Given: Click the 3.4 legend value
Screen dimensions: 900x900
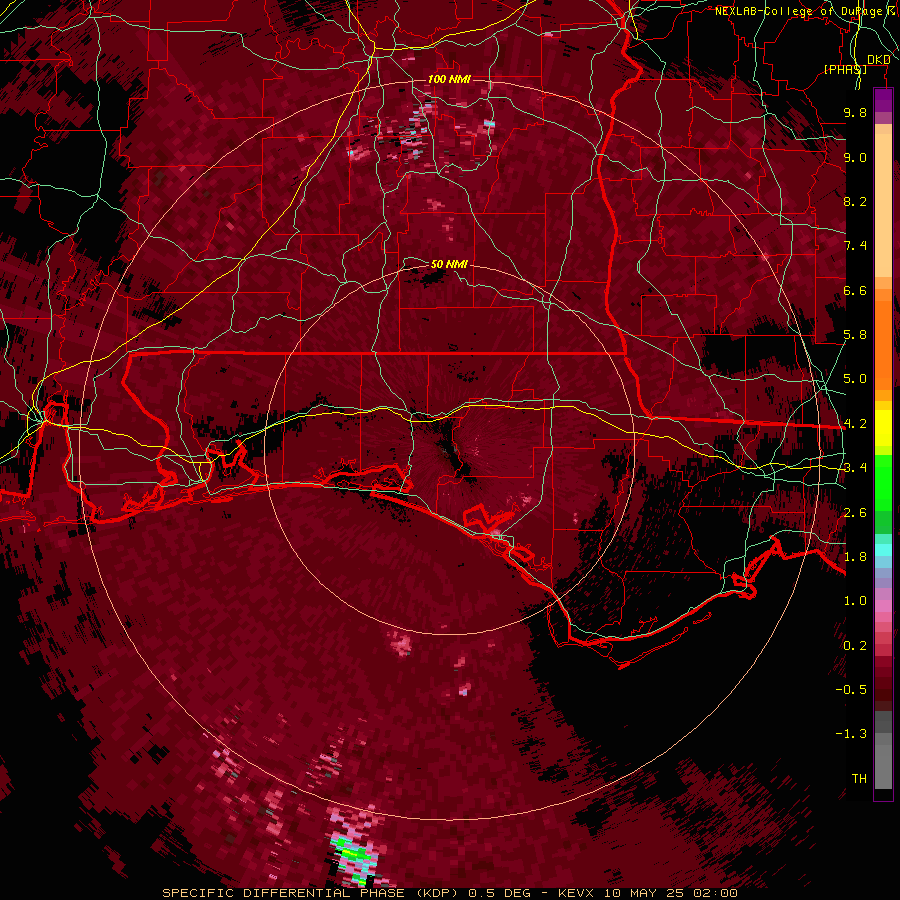Looking at the screenshot, I should tap(855, 468).
